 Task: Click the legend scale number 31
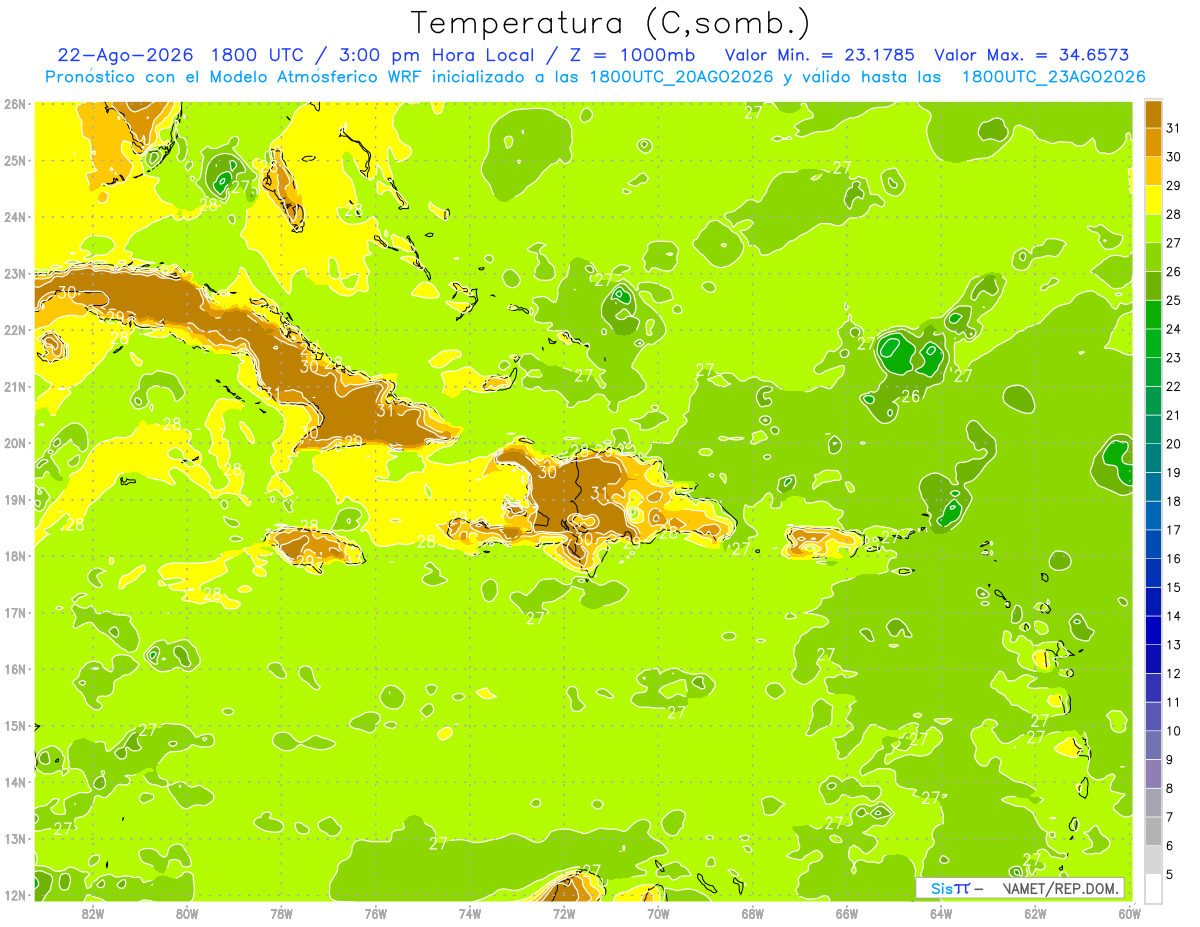pyautogui.click(x=1174, y=128)
